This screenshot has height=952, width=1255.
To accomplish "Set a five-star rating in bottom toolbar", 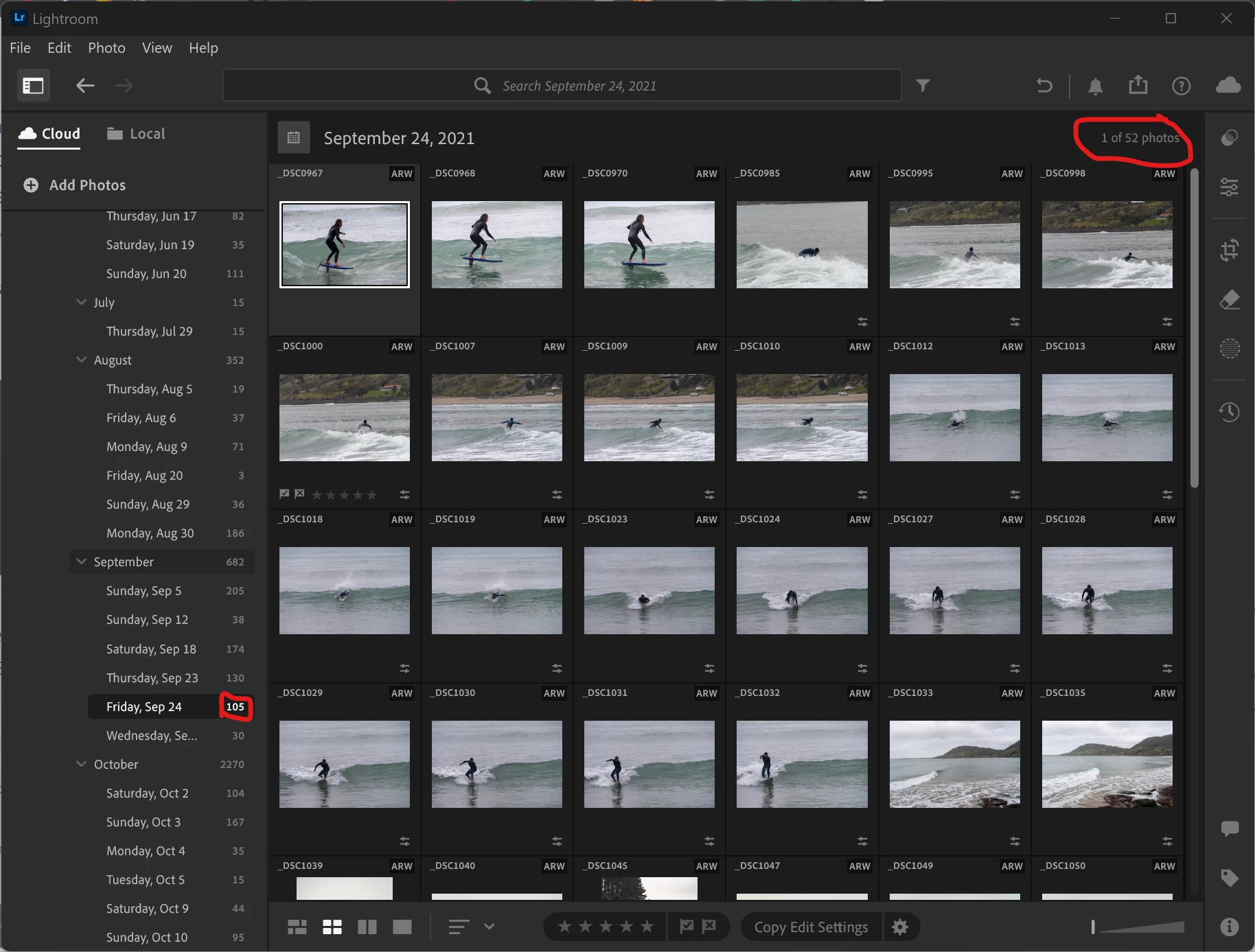I will [647, 927].
